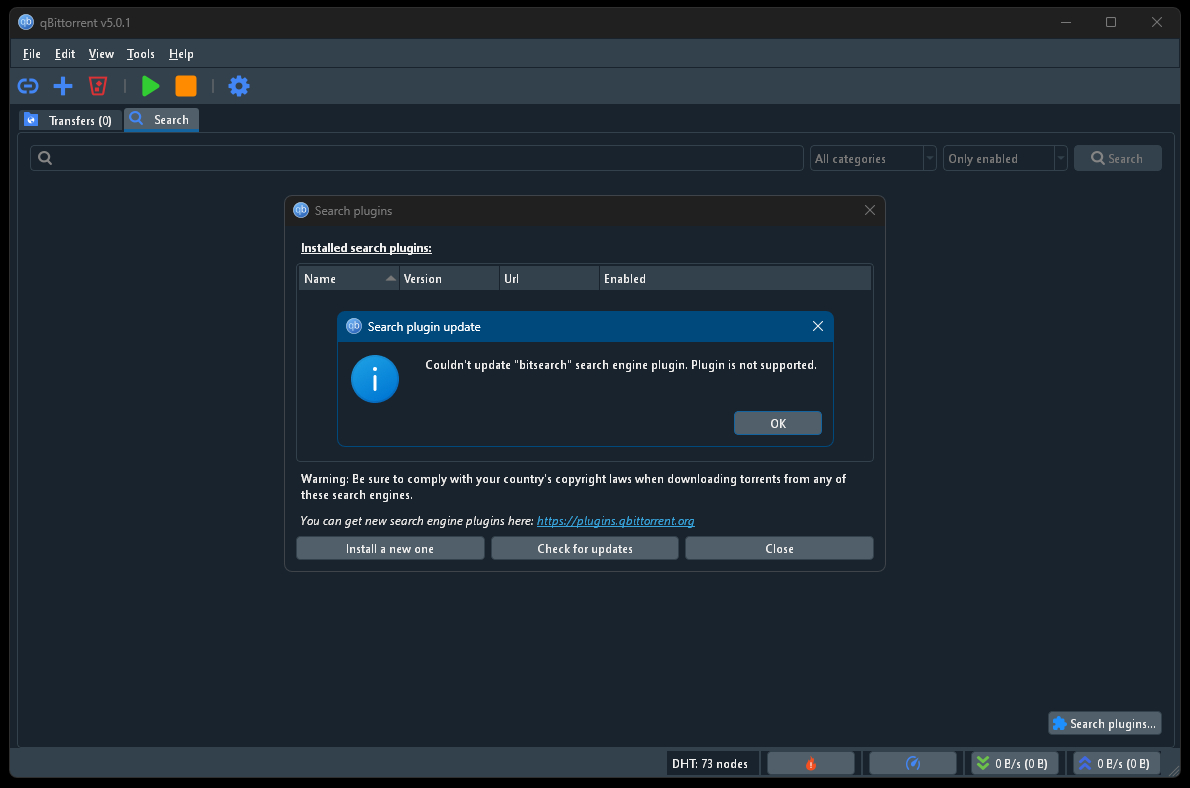Click the "Installed search plugins:" heading text
1190x788 pixels.
(366, 248)
